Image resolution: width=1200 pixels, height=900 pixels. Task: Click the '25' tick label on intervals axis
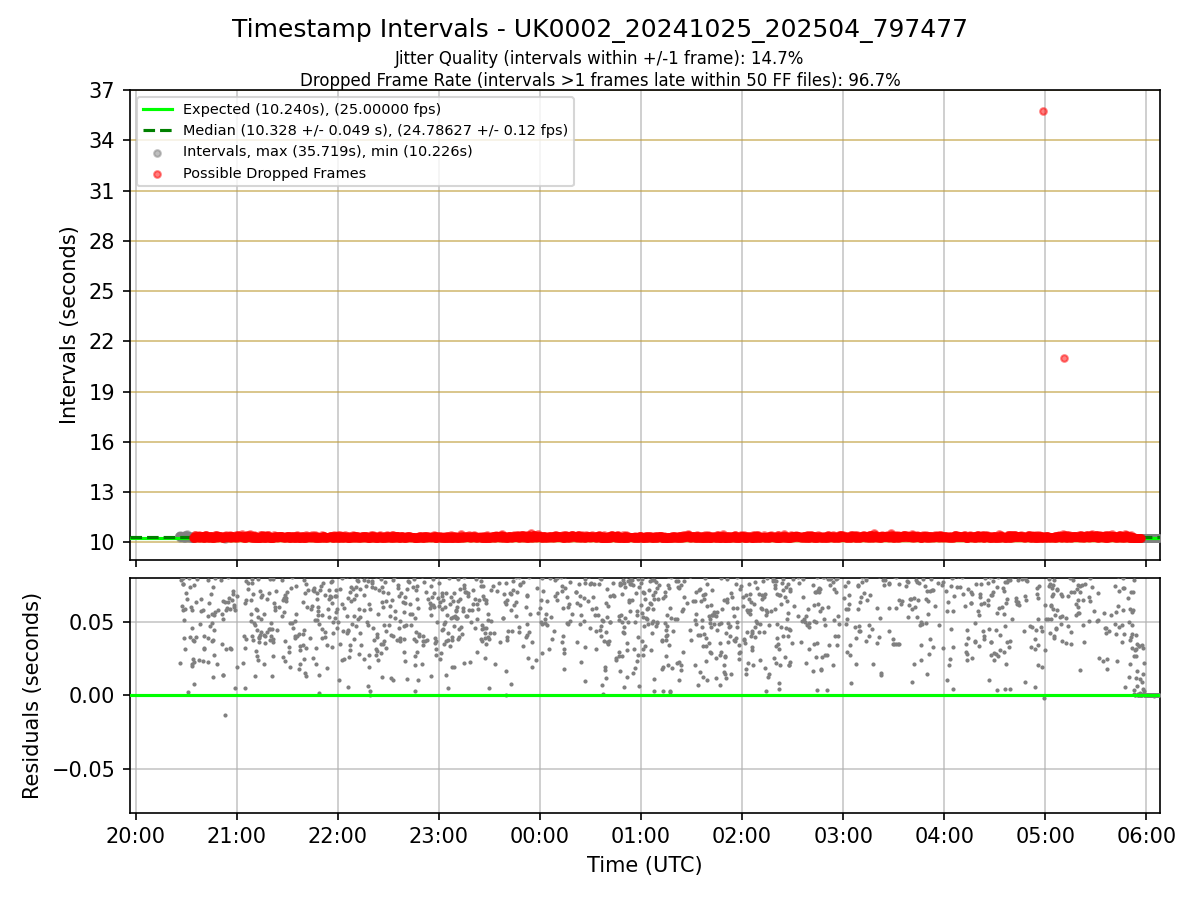tap(101, 291)
